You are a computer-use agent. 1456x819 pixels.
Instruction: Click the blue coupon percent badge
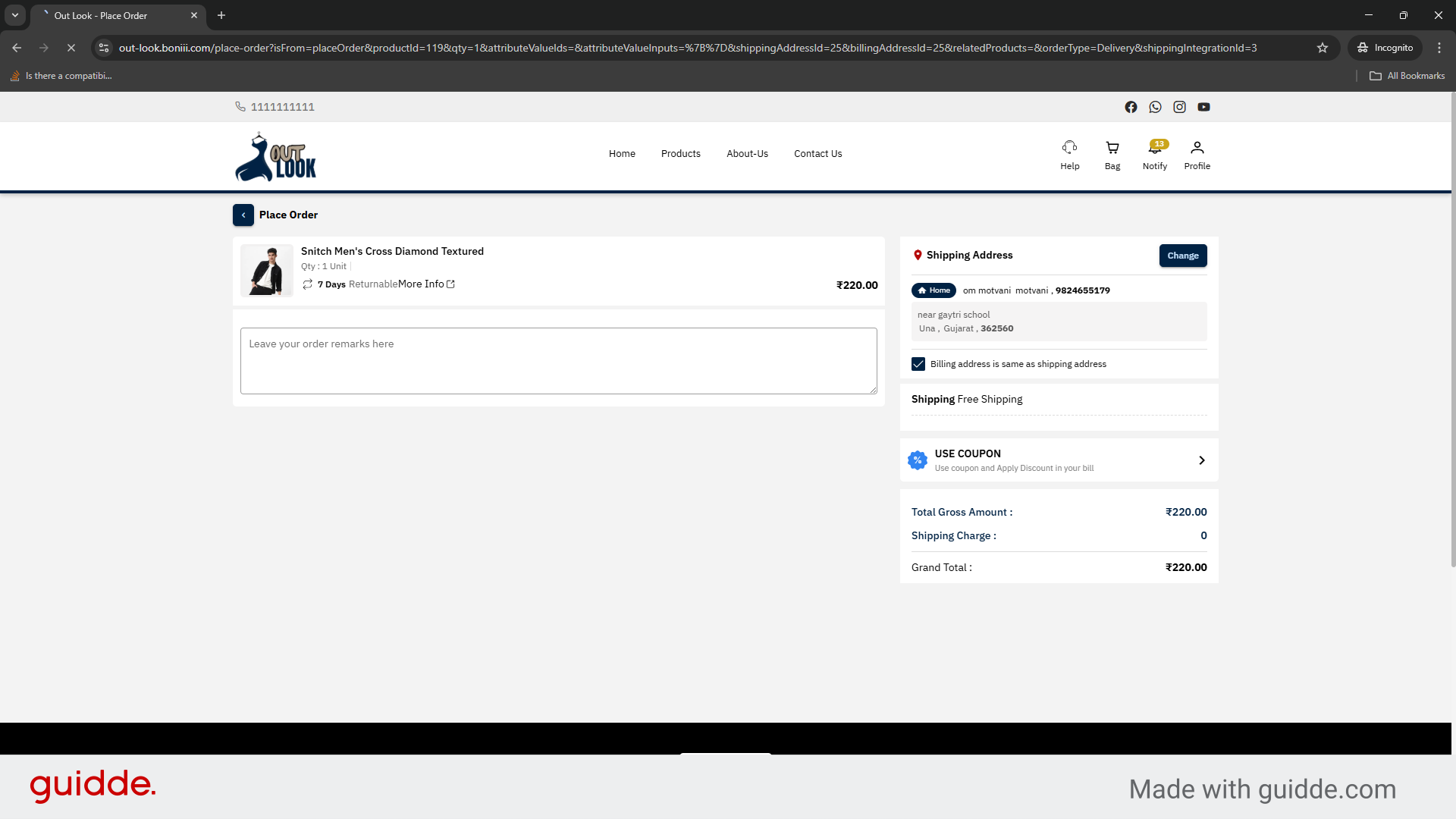pos(918,460)
